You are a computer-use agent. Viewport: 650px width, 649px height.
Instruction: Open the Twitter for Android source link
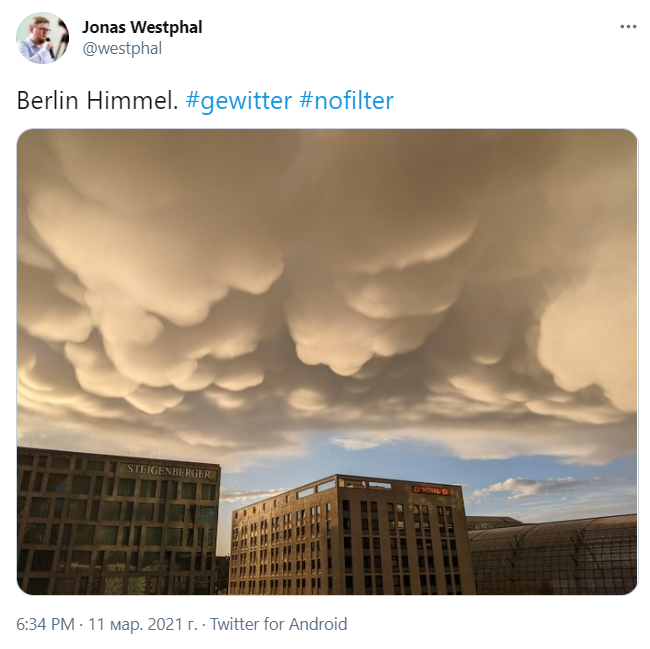[279, 624]
